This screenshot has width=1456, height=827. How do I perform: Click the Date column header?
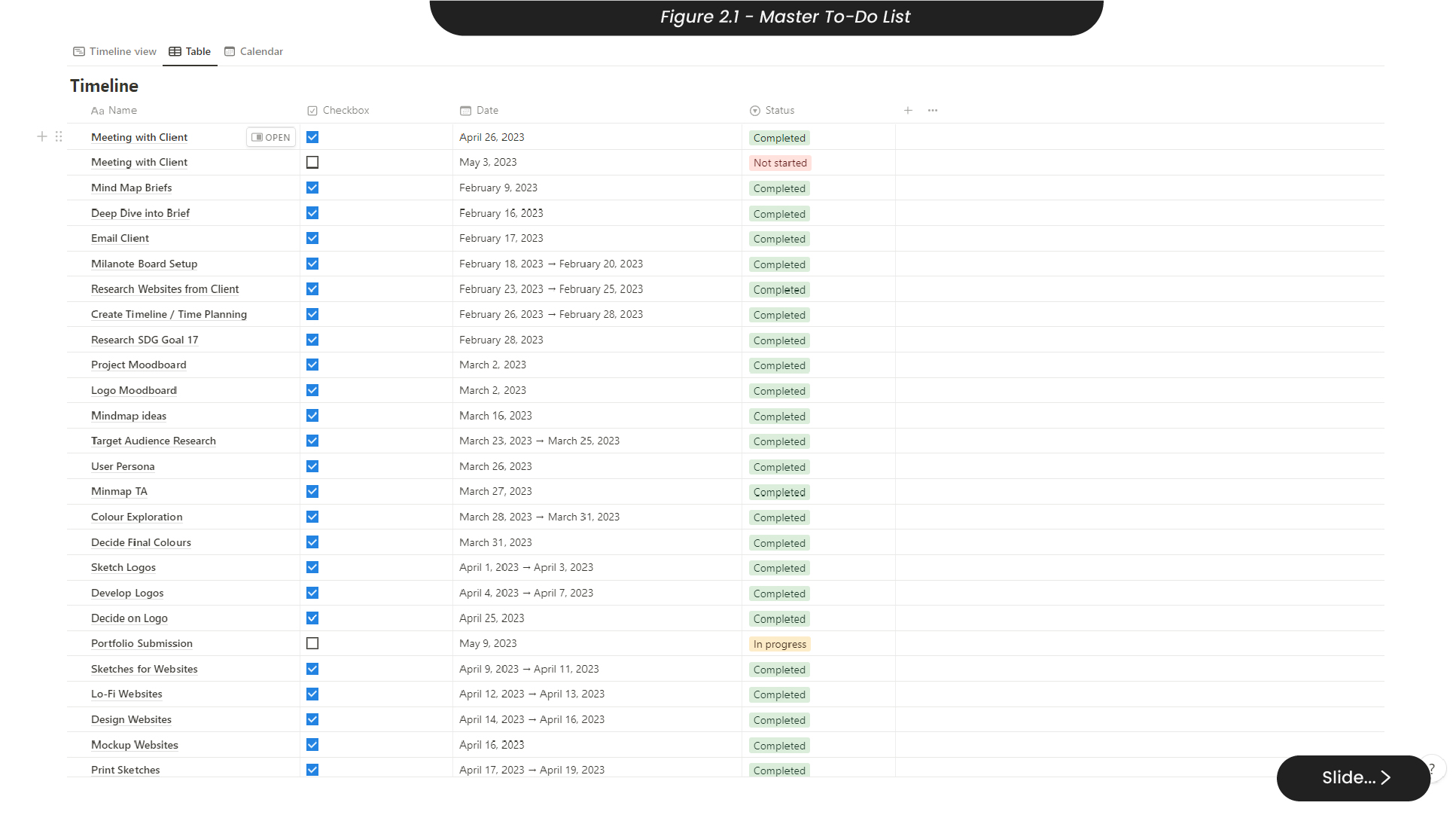(480, 110)
